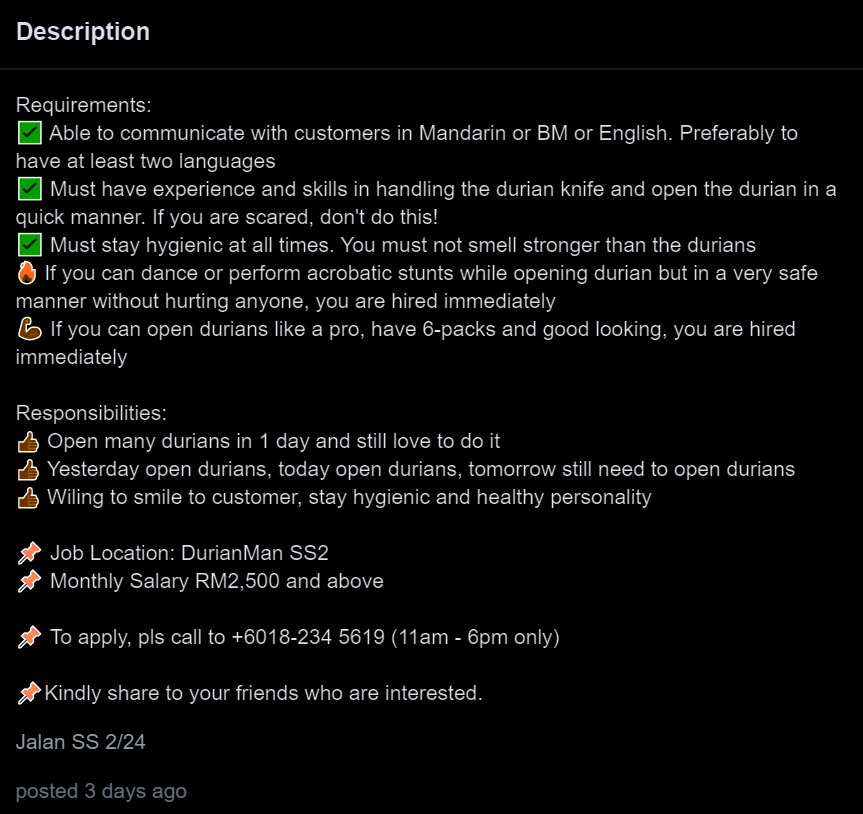Viewport: 863px width, 814px height.
Task: Click the Jalan SS 2/24 address
Action: (x=80, y=742)
